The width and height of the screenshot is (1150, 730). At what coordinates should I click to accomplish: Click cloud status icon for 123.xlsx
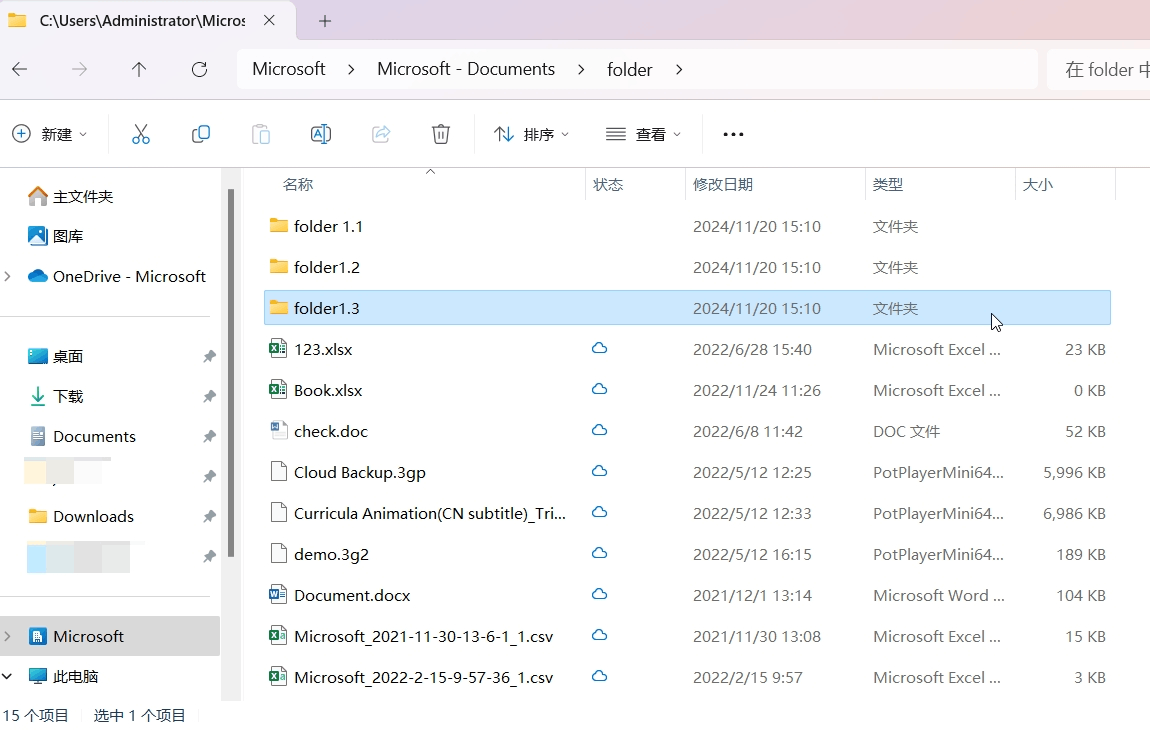(x=599, y=348)
